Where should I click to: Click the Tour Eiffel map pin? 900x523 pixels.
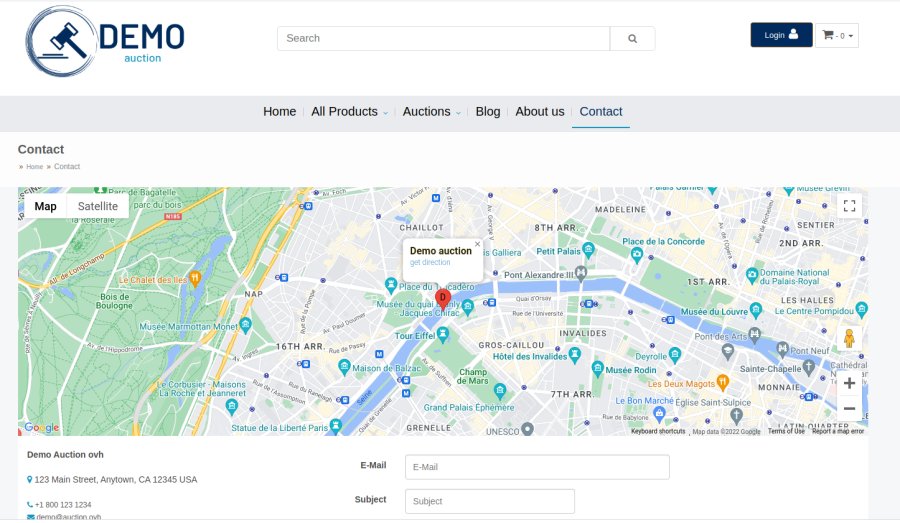[443, 336]
